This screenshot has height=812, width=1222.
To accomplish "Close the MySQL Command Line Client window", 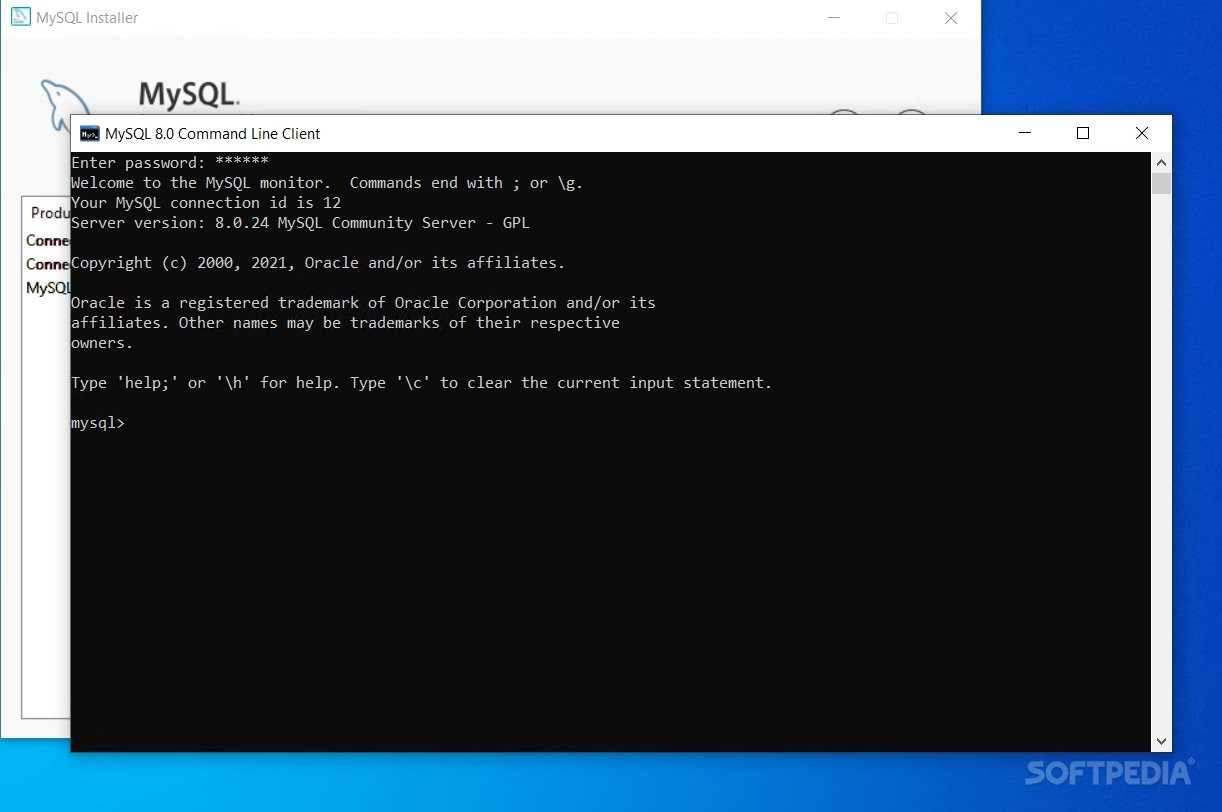I will point(1142,133).
